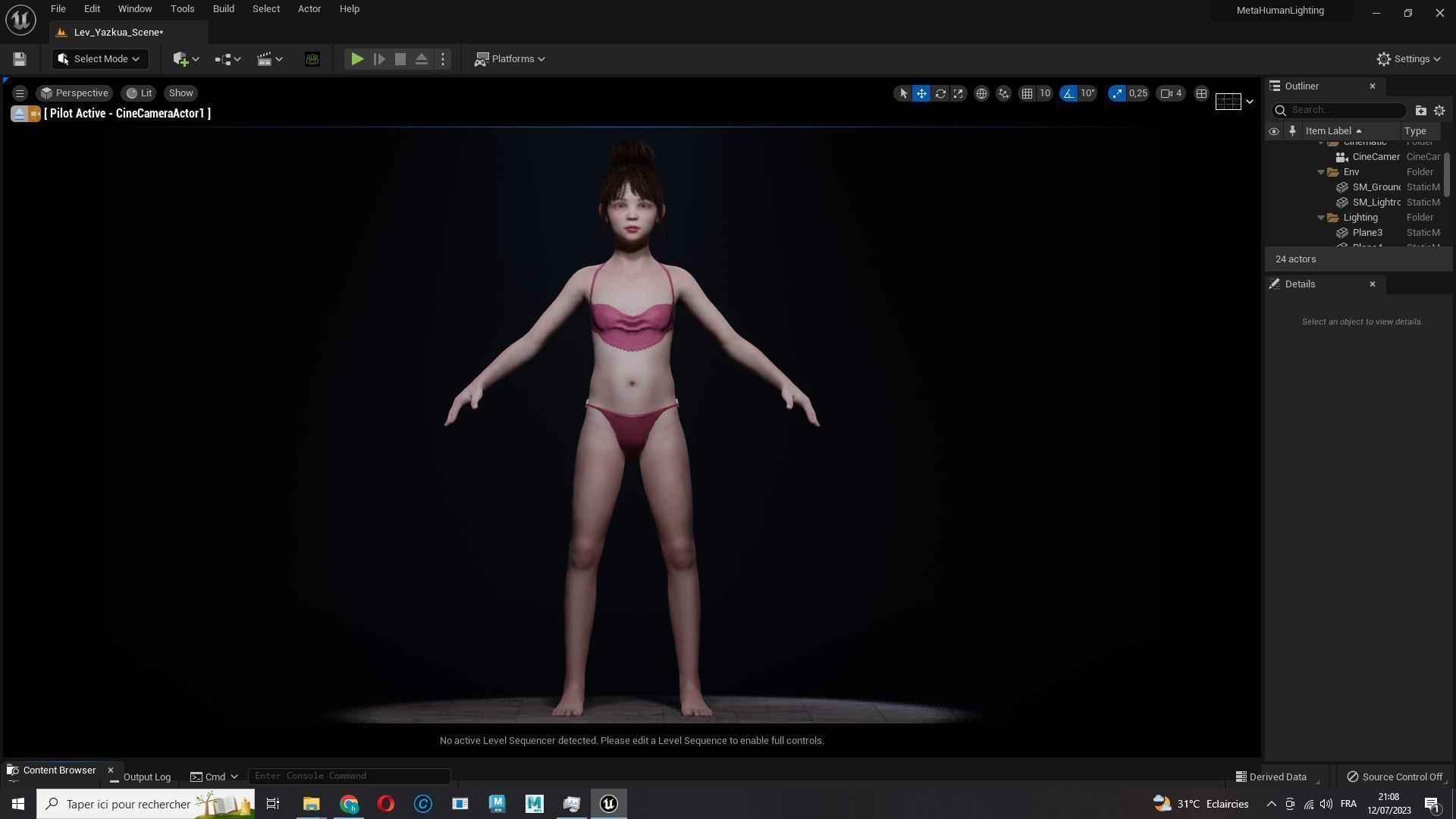Close the Outliner panel tab

pos(1373,86)
